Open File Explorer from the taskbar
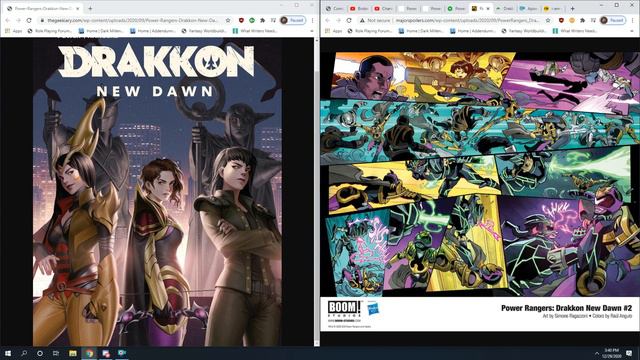The height and width of the screenshot is (360, 640). pos(73,353)
